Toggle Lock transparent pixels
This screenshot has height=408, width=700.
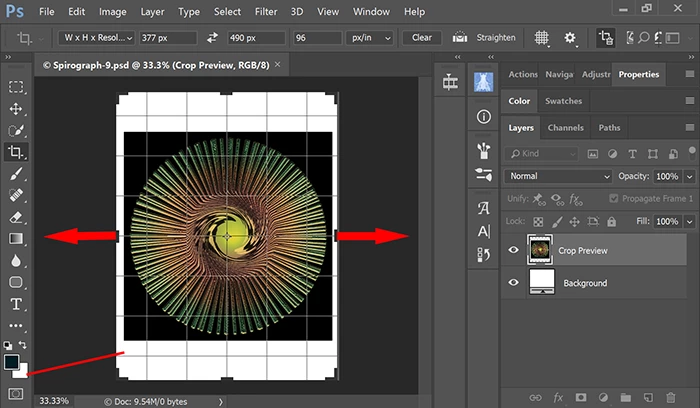click(538, 221)
